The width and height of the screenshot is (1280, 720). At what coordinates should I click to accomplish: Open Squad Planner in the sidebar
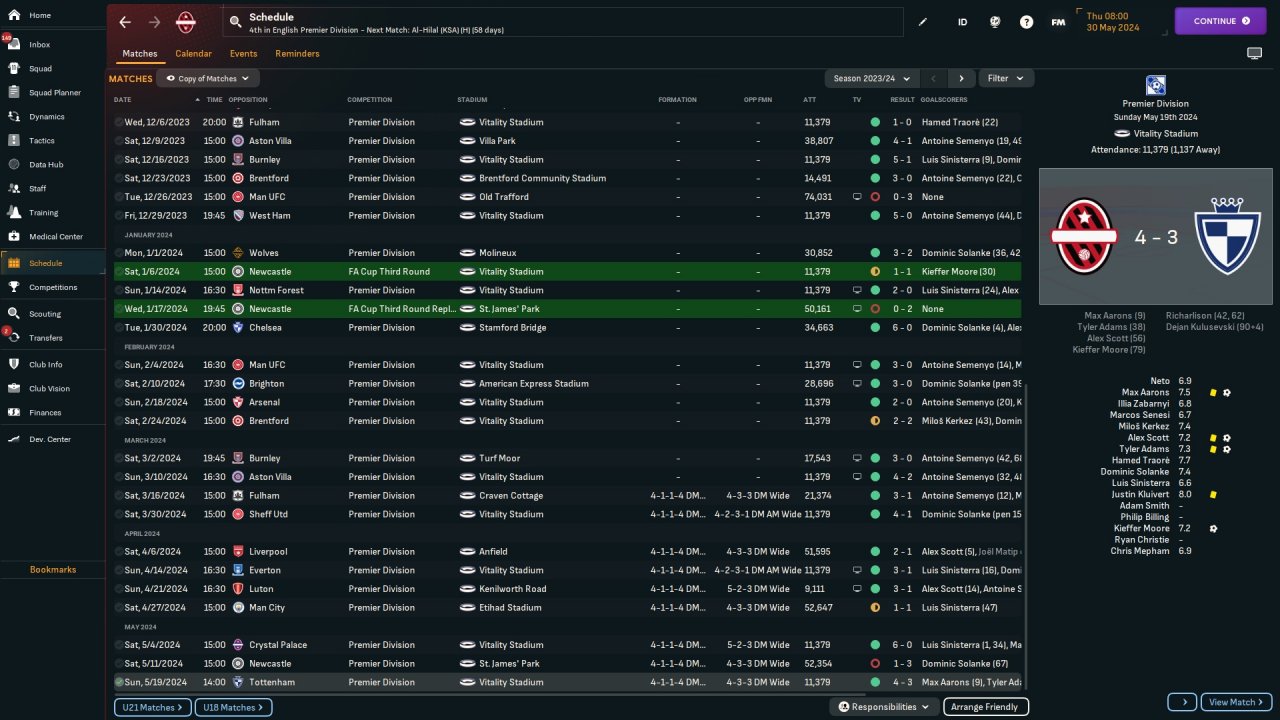52,92
